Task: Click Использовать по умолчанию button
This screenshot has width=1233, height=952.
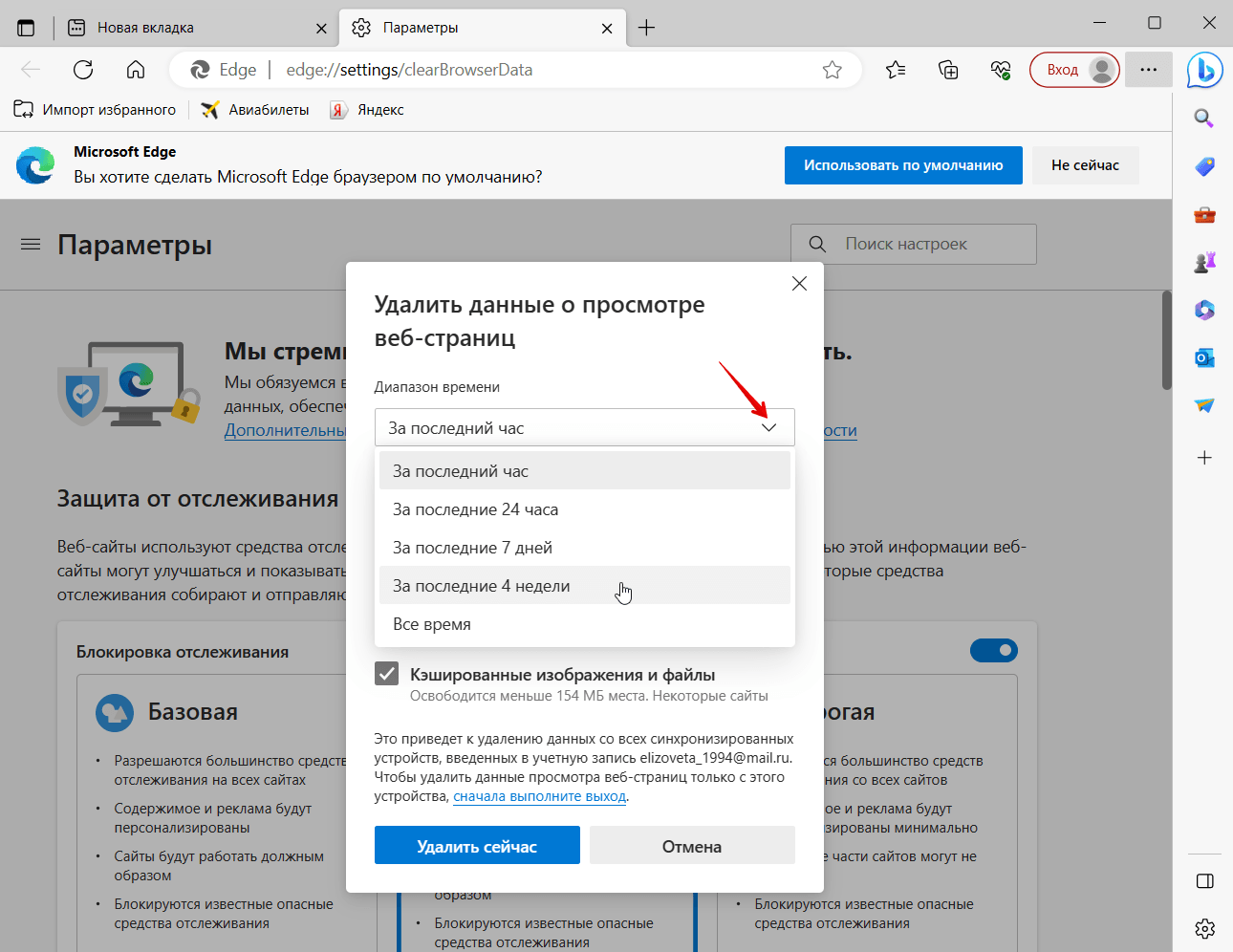Action: [903, 165]
